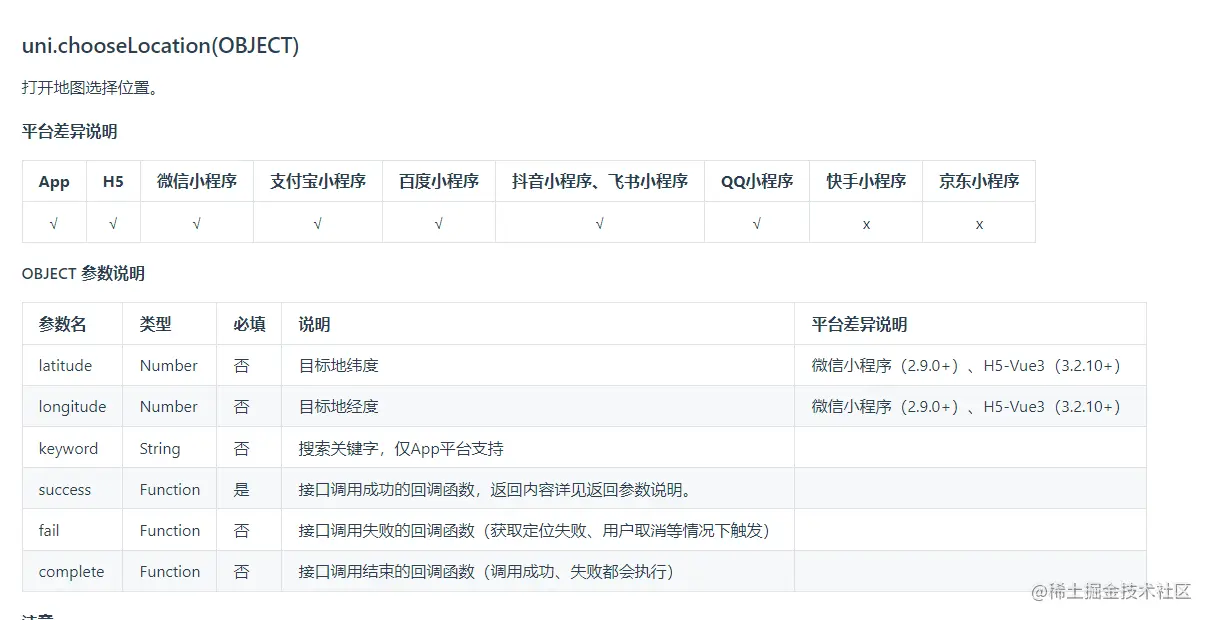Viewport: 1210px width, 620px height.
Task: Click the checkmark under 微信小程序
Action: pyautogui.click(x=197, y=224)
